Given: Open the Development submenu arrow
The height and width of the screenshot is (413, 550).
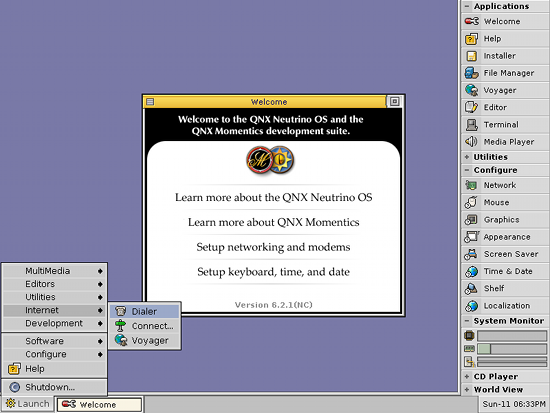Looking at the screenshot, I should coord(100,323).
